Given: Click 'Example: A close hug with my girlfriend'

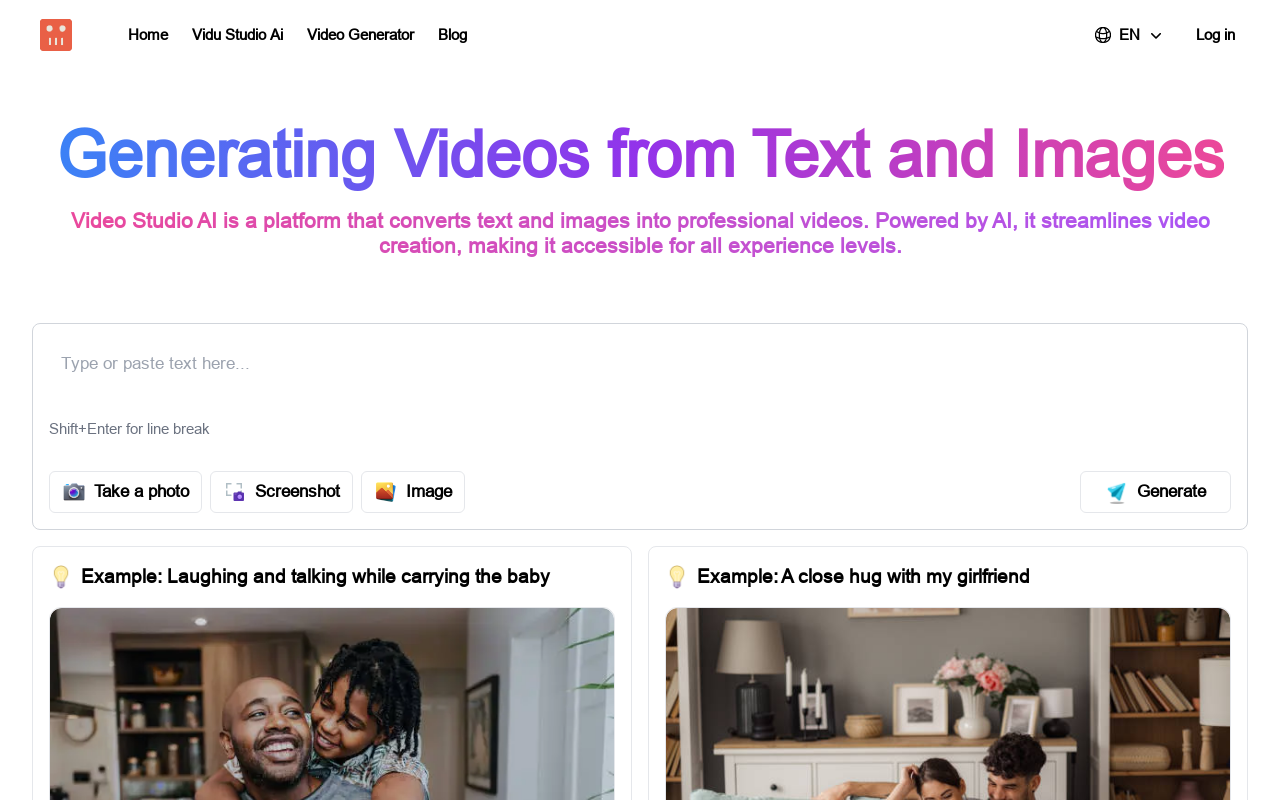Looking at the screenshot, I should [x=863, y=577].
